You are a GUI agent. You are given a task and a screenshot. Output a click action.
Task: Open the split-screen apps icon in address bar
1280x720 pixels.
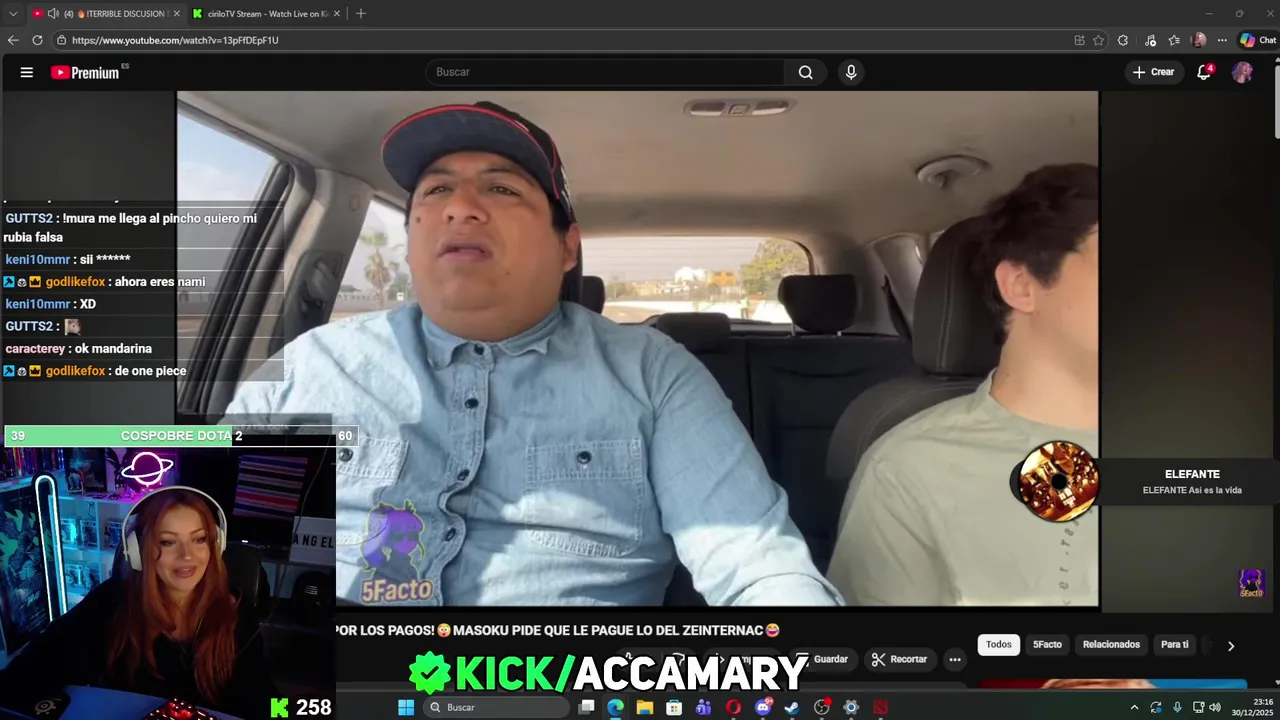[x=1079, y=40]
